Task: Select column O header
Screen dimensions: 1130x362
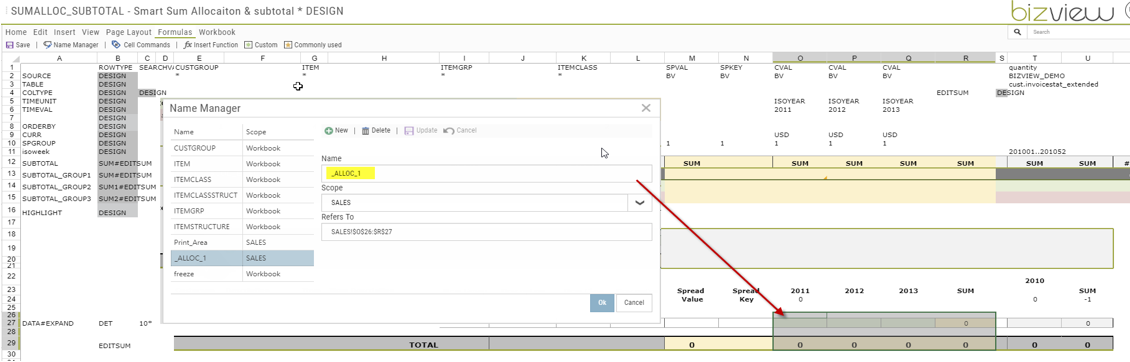Action: point(799,58)
